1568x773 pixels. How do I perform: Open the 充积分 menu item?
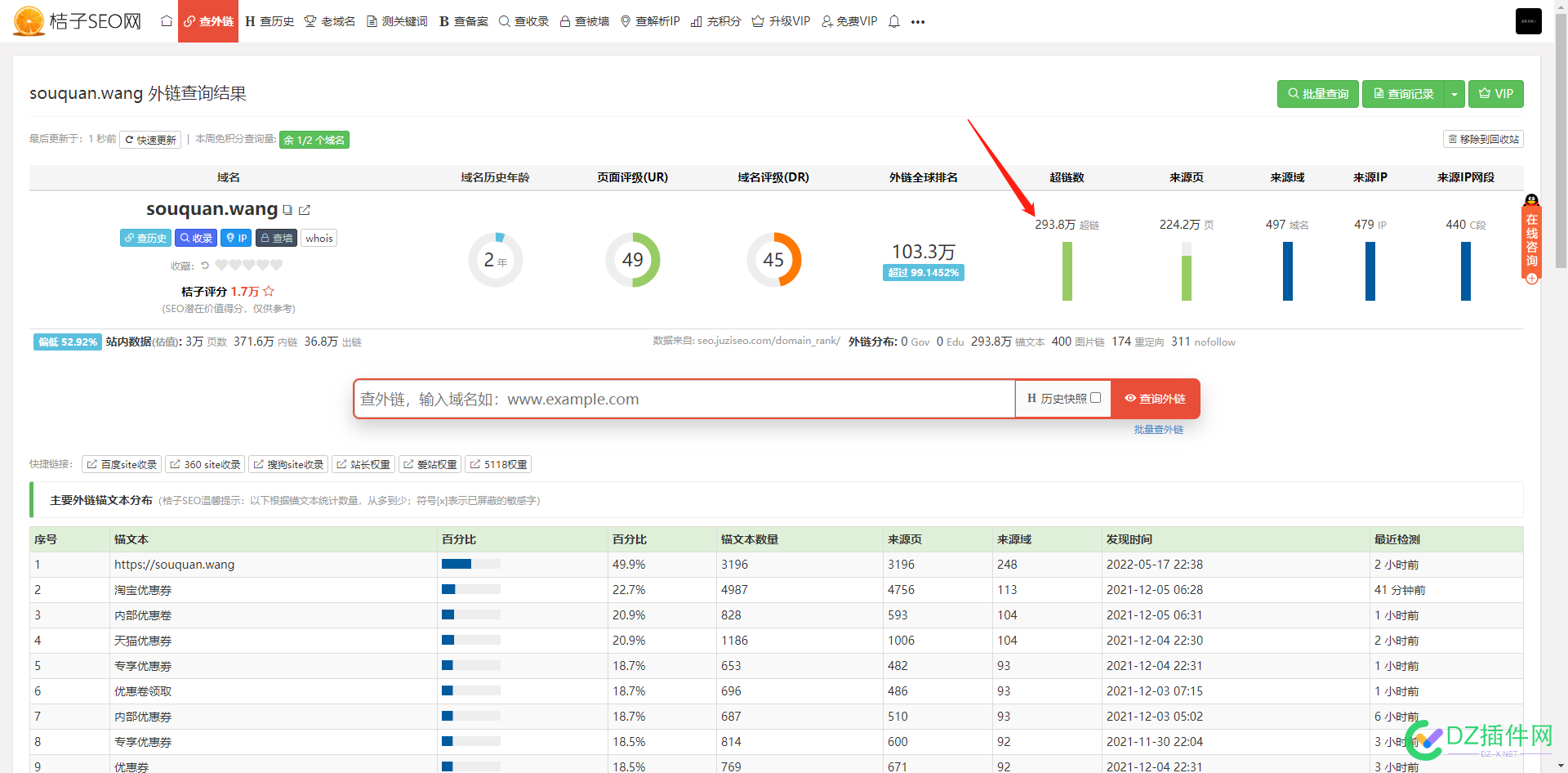pos(716,21)
